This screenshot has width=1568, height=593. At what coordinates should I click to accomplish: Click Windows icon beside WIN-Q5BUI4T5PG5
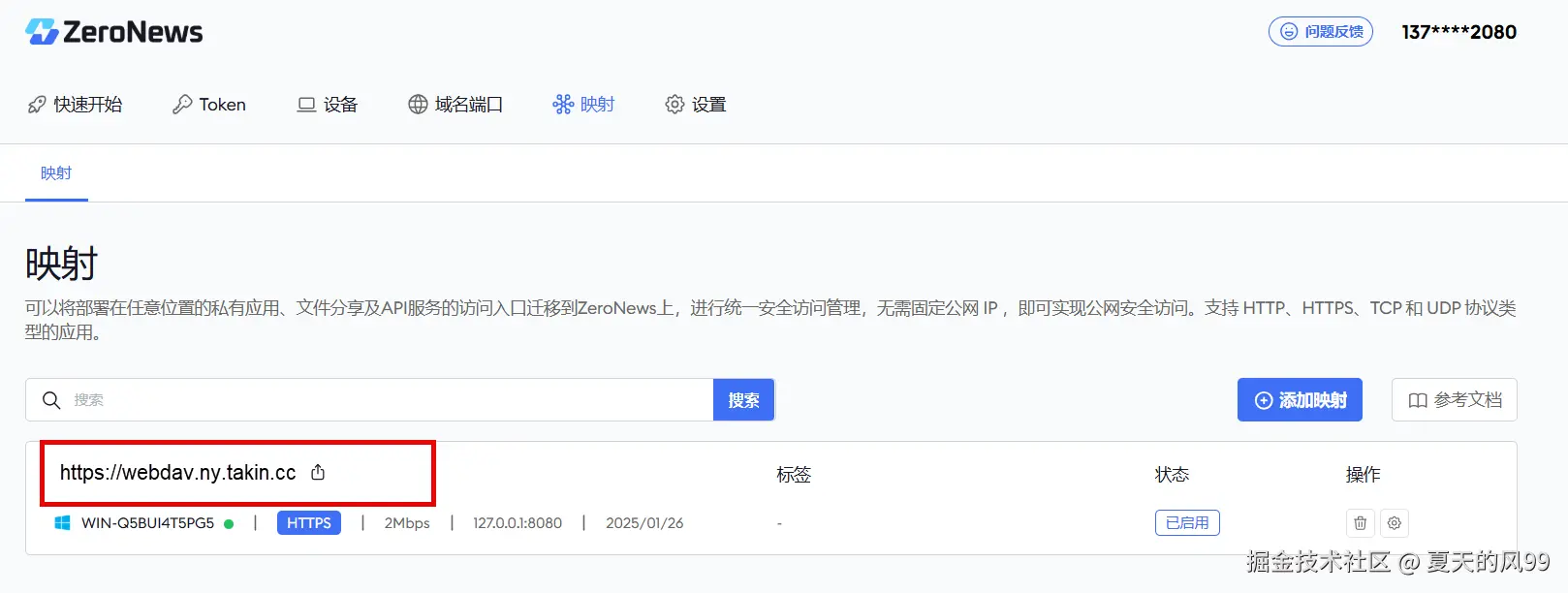[x=63, y=523]
